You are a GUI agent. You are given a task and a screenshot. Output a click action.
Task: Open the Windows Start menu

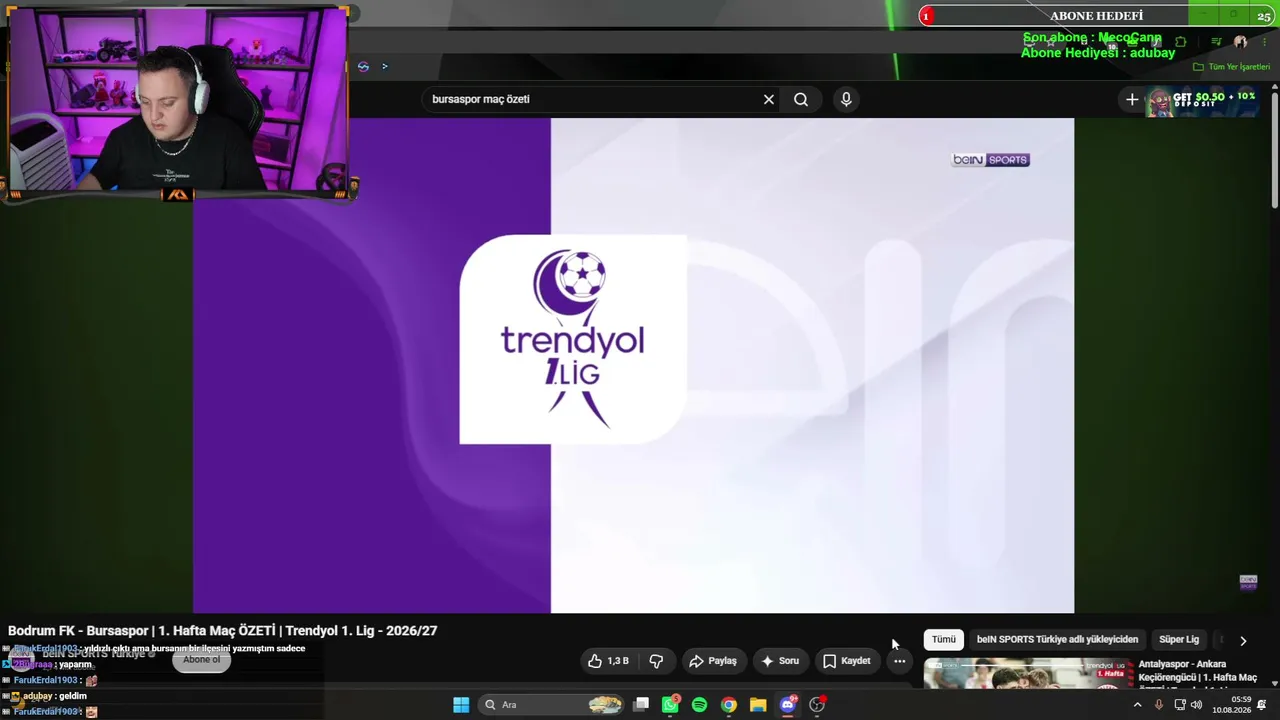tap(461, 705)
